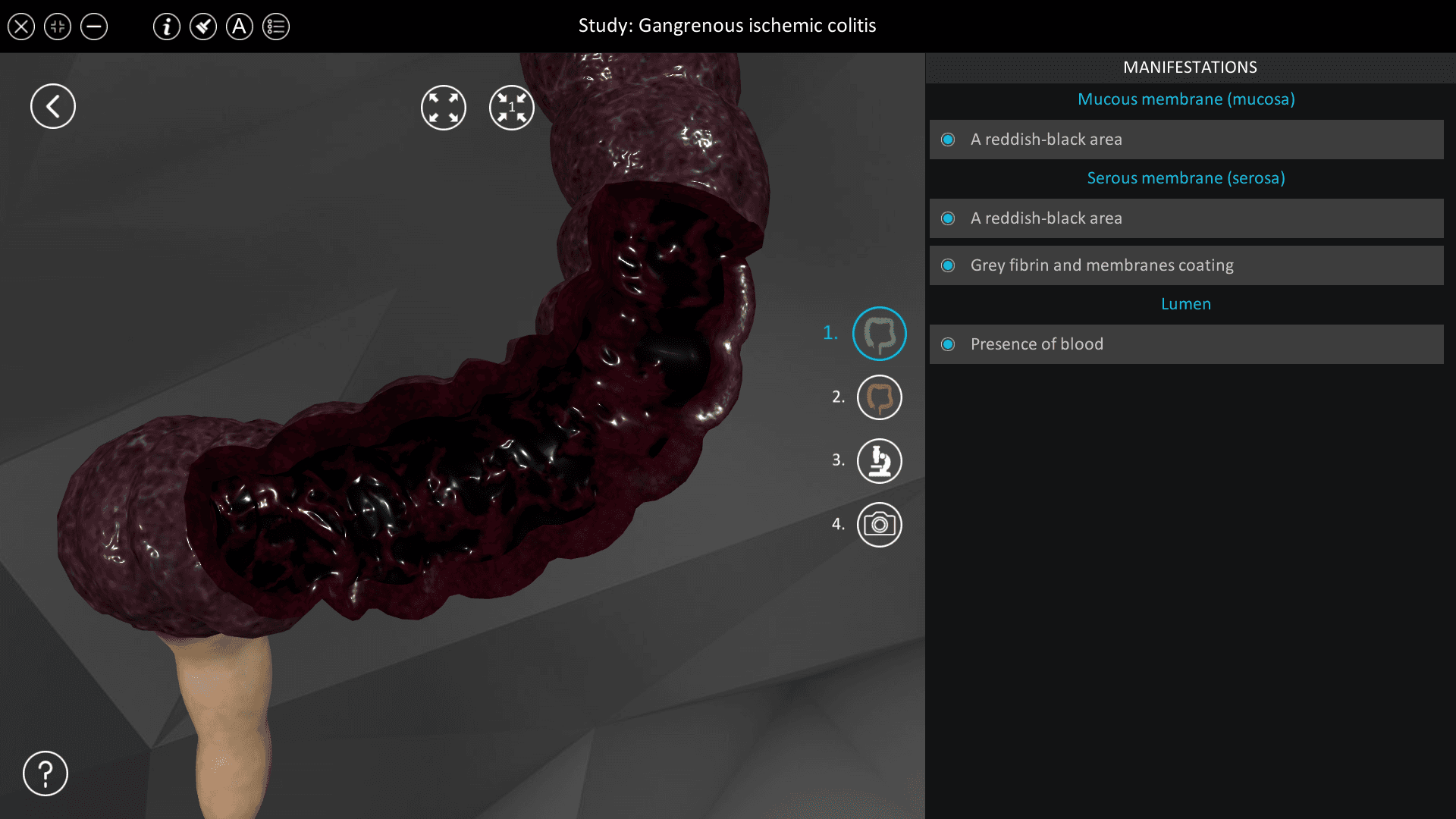The height and width of the screenshot is (819, 1456).
Task: Select the 'Mucous membrane (mucosa)' heading
Action: coord(1186,99)
